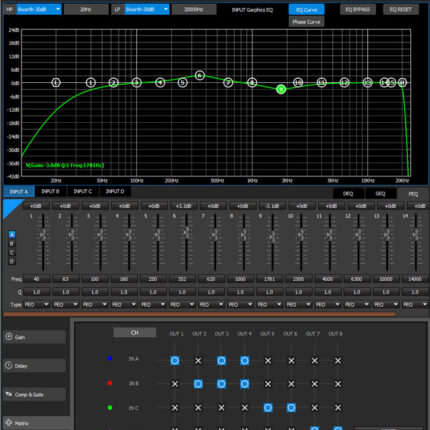Click the EQ BYPASS button

tap(358, 9)
